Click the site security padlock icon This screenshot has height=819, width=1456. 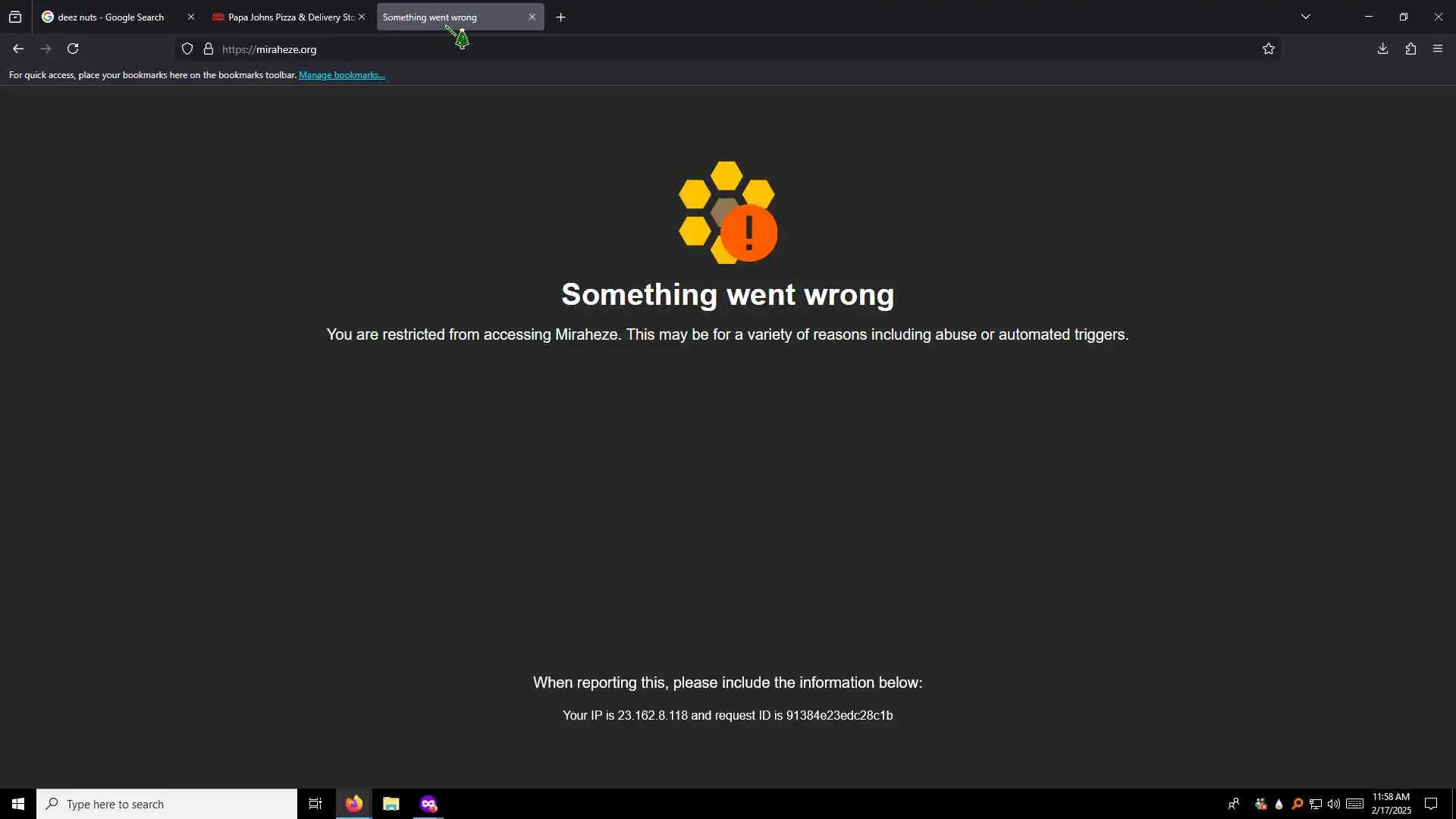(x=209, y=49)
